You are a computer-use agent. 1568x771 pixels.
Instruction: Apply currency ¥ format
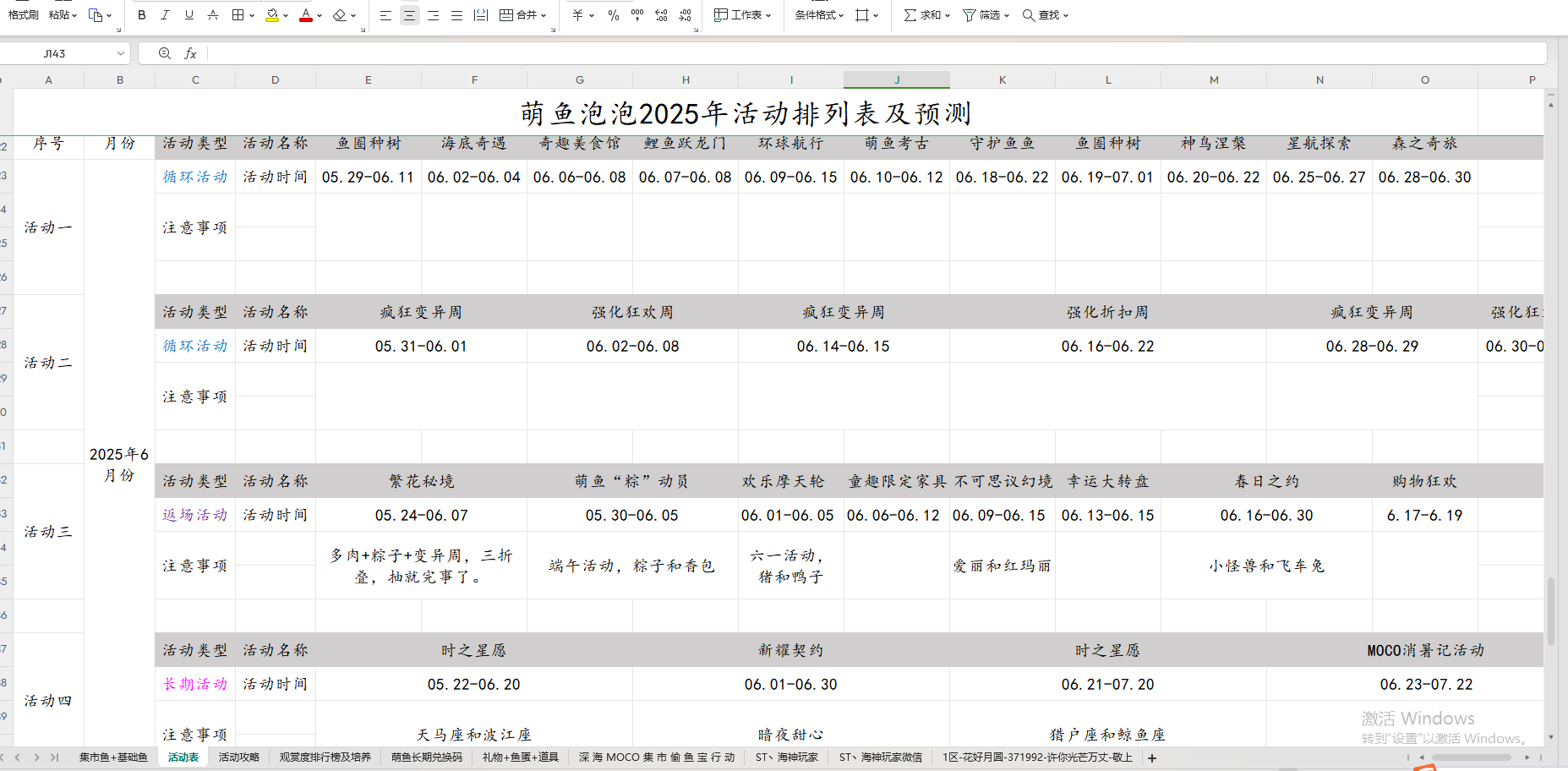[577, 15]
